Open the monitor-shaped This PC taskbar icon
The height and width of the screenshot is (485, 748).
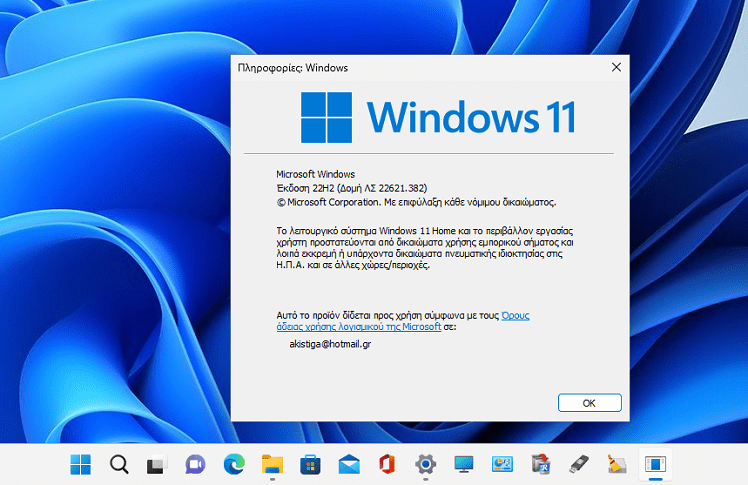coord(464,464)
